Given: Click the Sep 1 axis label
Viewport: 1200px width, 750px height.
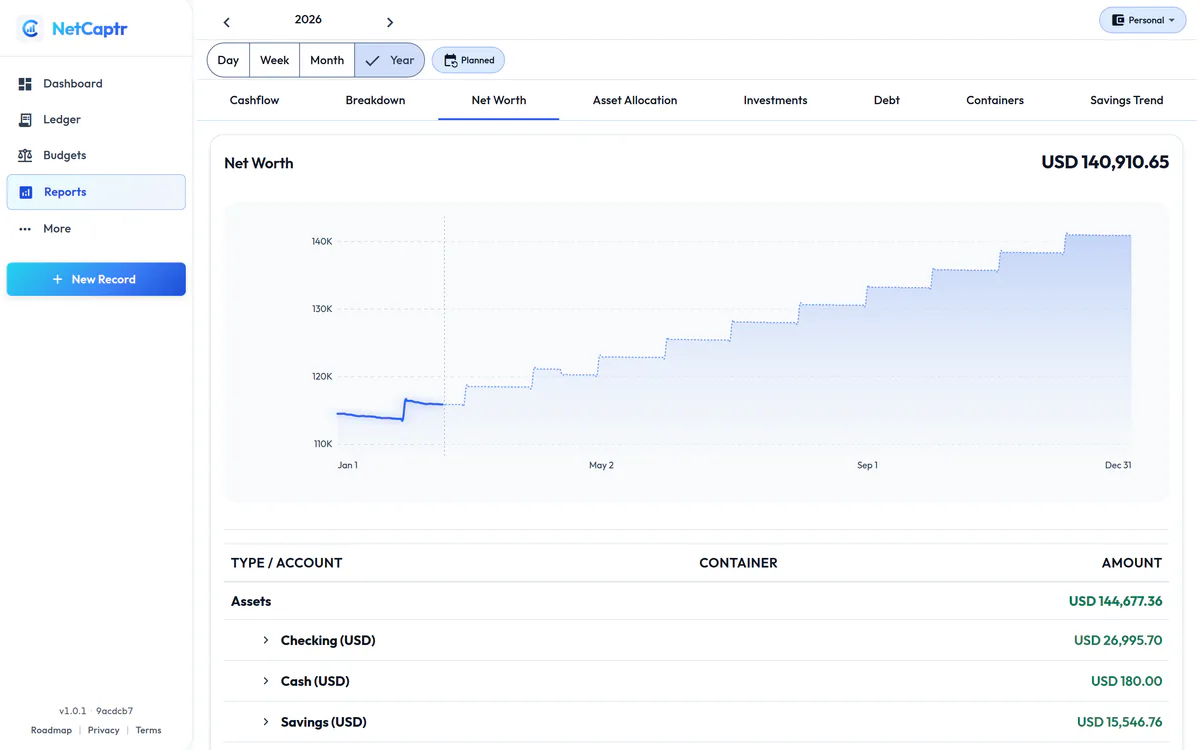Looking at the screenshot, I should tap(867, 465).
